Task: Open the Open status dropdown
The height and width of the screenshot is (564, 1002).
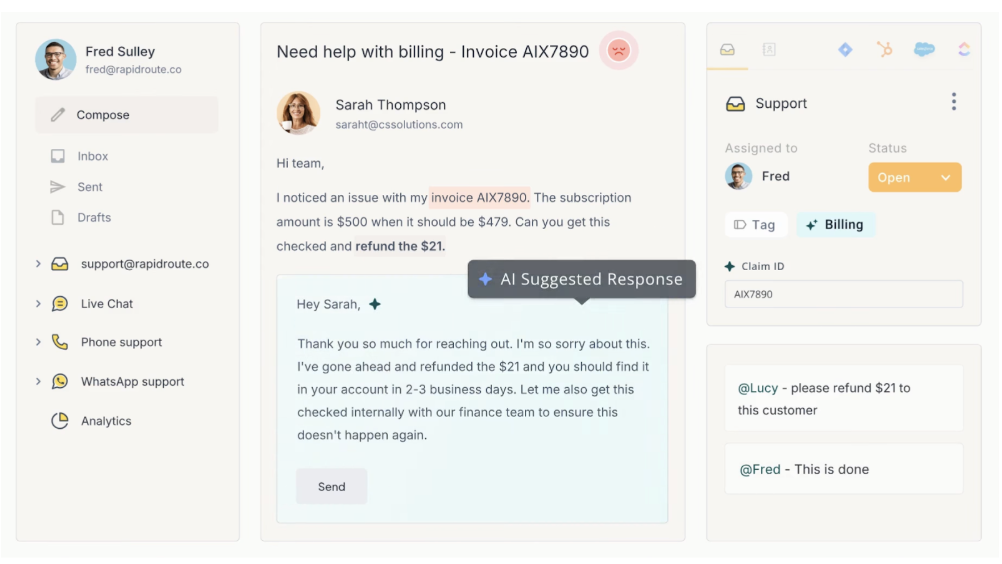Action: (x=914, y=178)
